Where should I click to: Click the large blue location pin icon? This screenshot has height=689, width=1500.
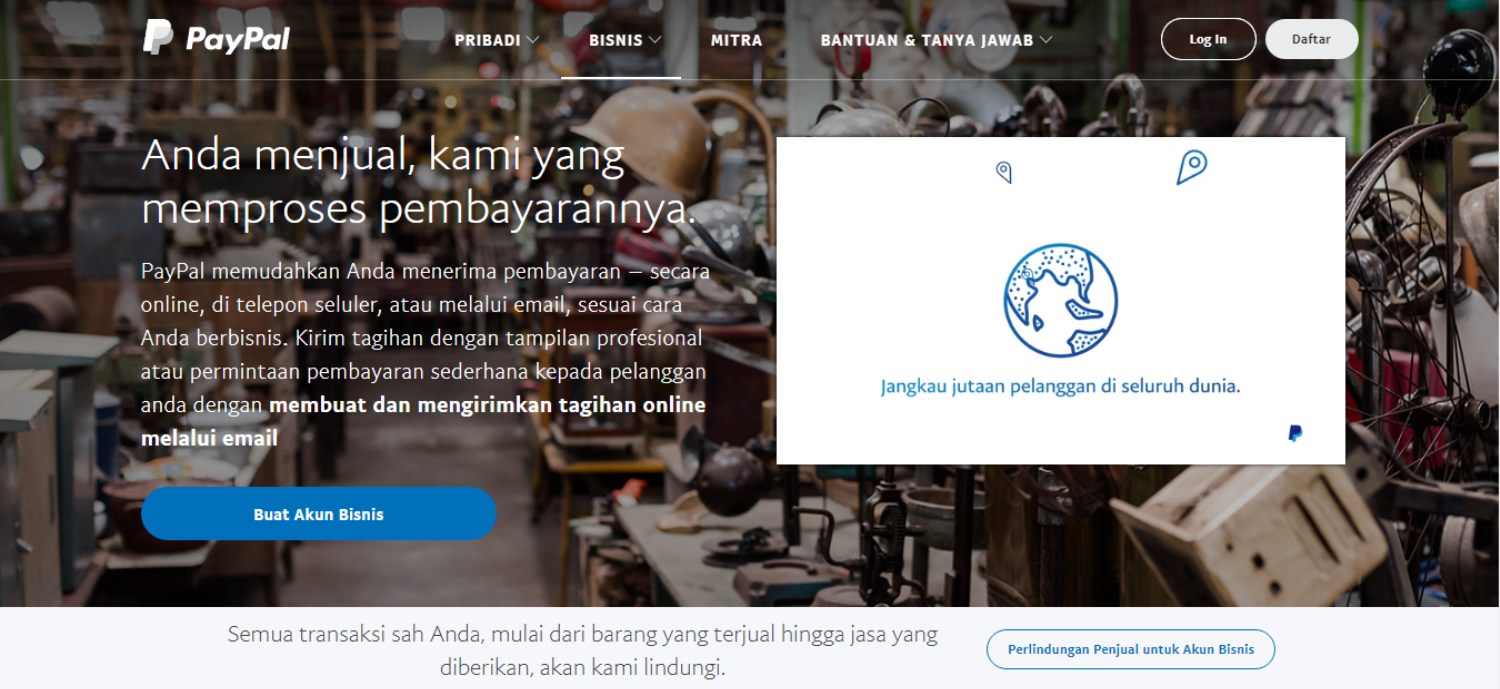1191,167
